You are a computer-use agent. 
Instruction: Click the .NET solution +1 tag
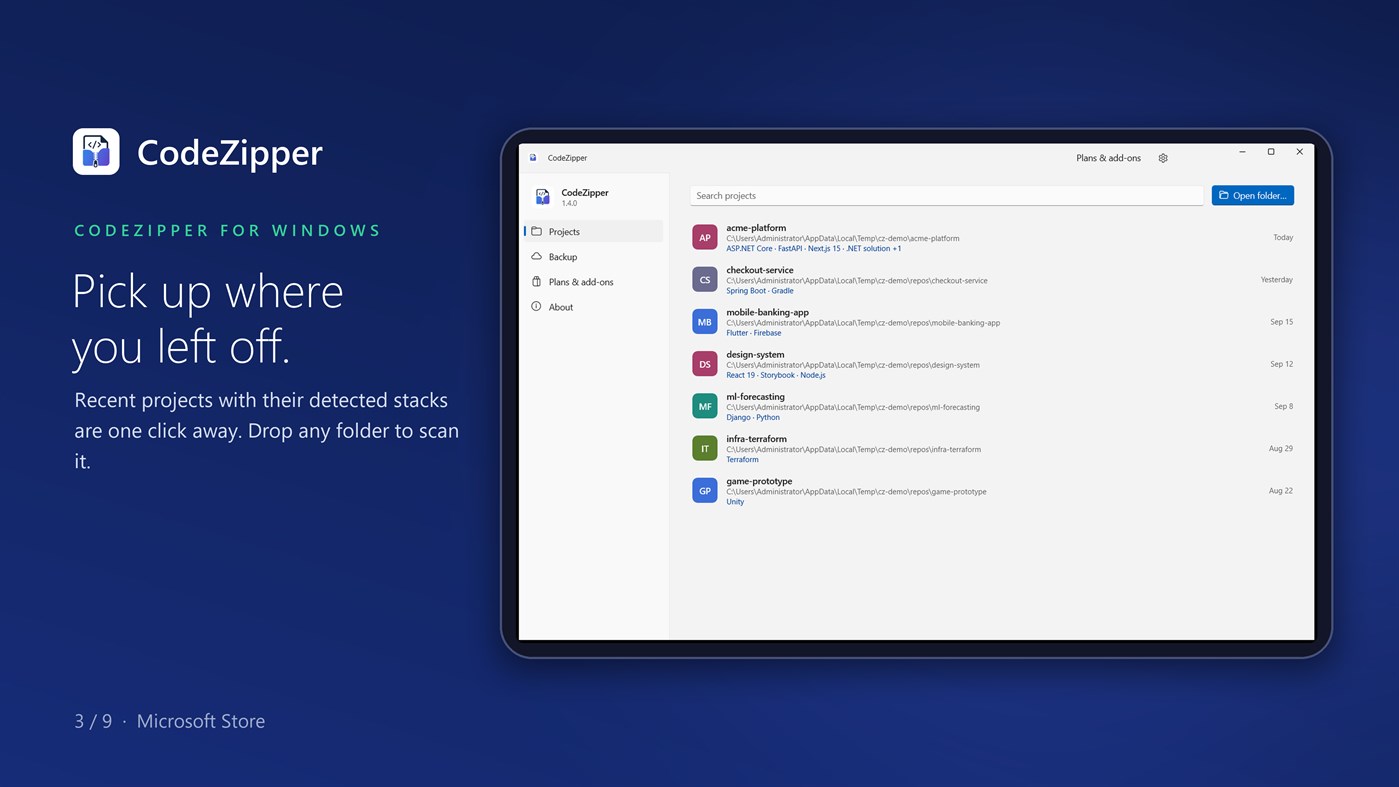(874, 248)
